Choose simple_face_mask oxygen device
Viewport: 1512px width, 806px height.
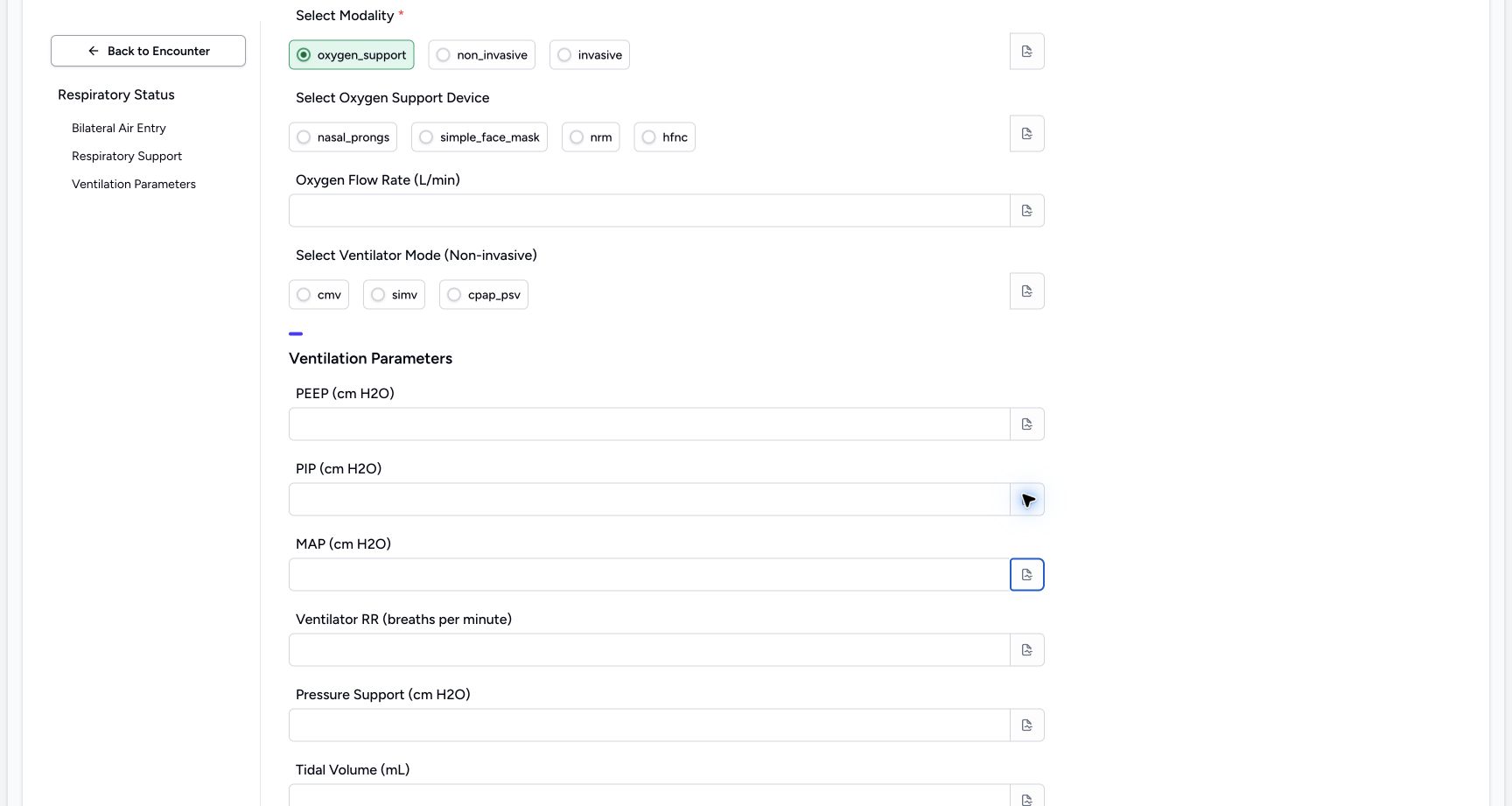[x=479, y=137]
